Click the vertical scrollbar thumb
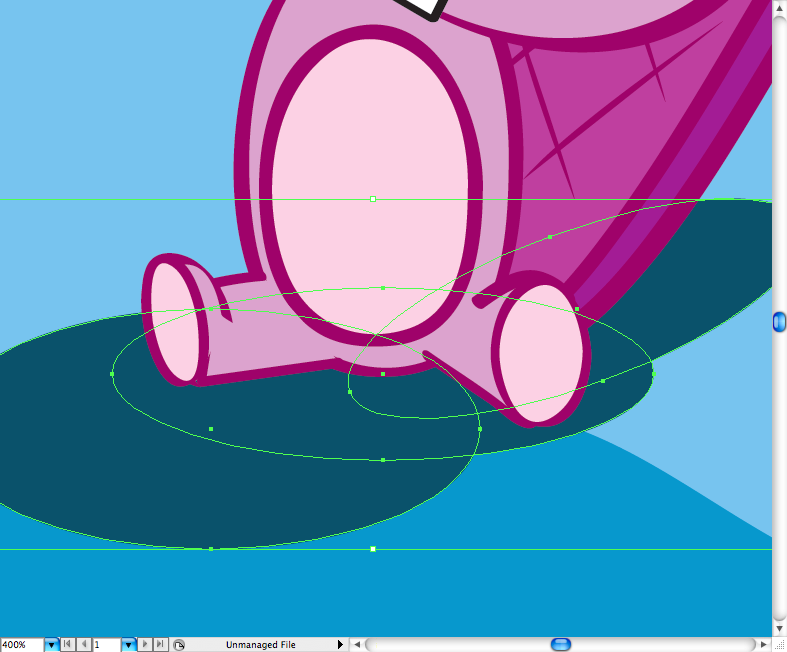787x652 pixels. (x=779, y=321)
